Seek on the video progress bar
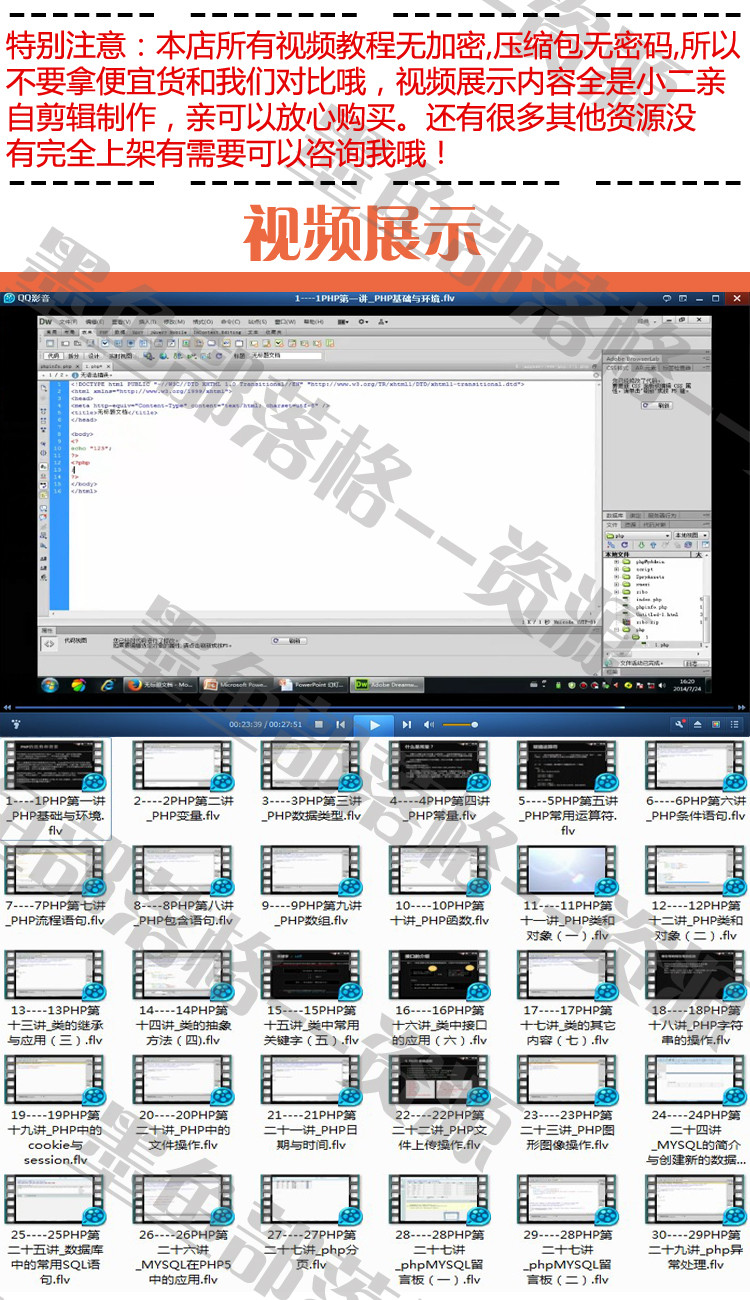Image resolution: width=750 pixels, height=1300 pixels. pos(375,708)
